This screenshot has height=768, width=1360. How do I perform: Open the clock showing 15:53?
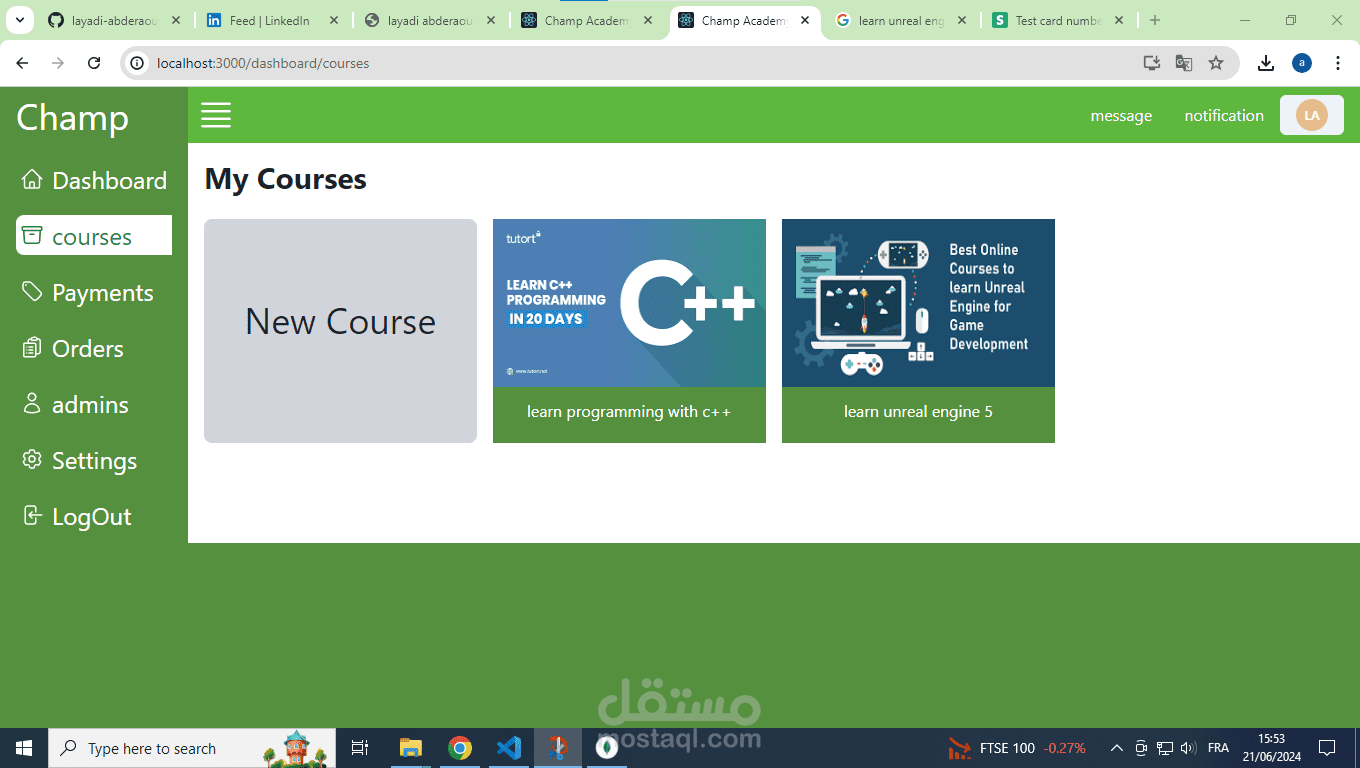[1271, 748]
